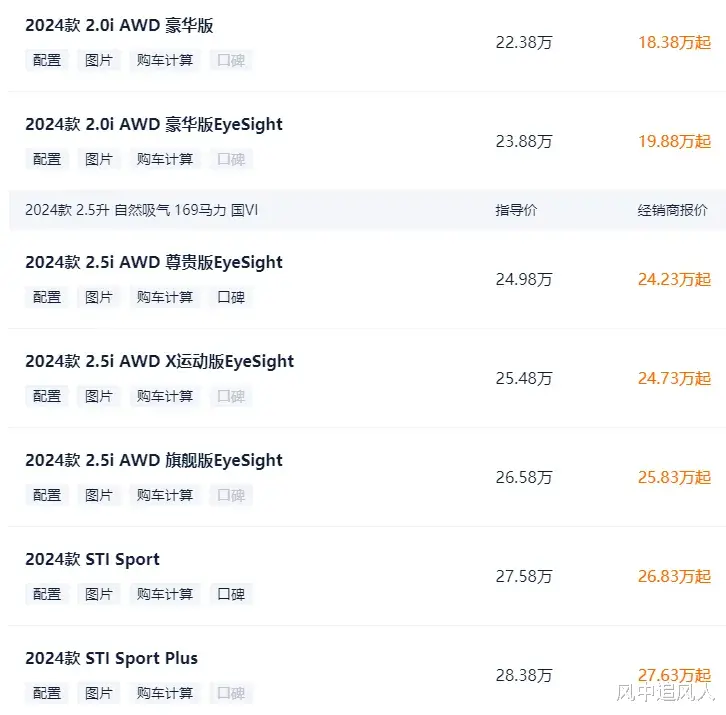
Task: Open 图片 for 2.0i AWD 豪华版EyeSight
Action: coord(99,159)
